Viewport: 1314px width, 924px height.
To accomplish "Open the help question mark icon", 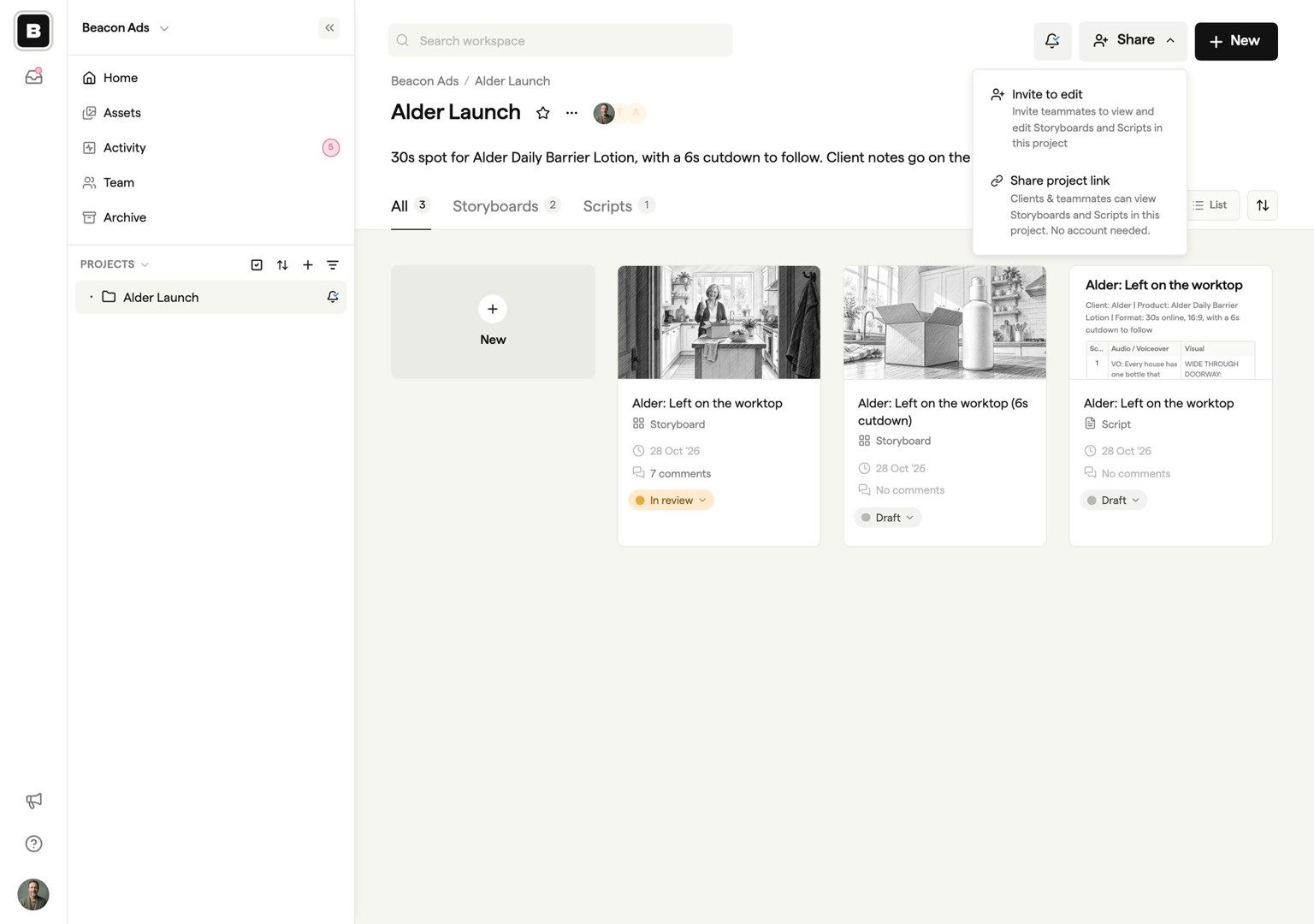I will 33,844.
